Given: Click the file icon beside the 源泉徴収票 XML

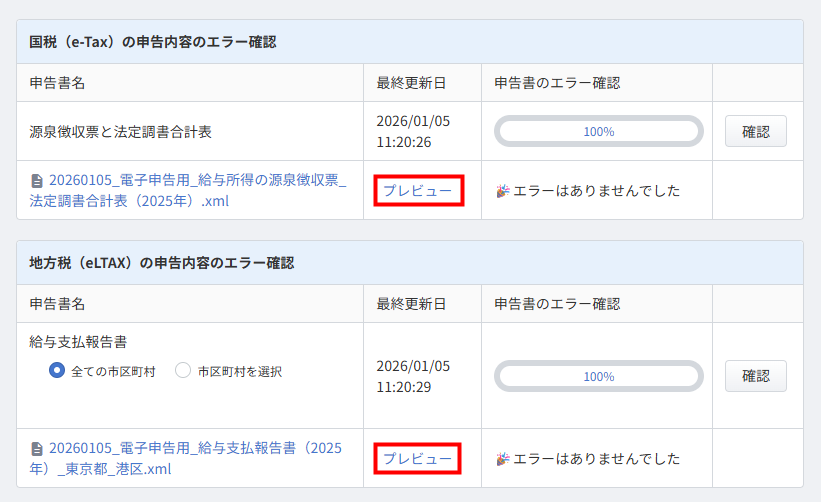Looking at the screenshot, I should [x=37, y=181].
